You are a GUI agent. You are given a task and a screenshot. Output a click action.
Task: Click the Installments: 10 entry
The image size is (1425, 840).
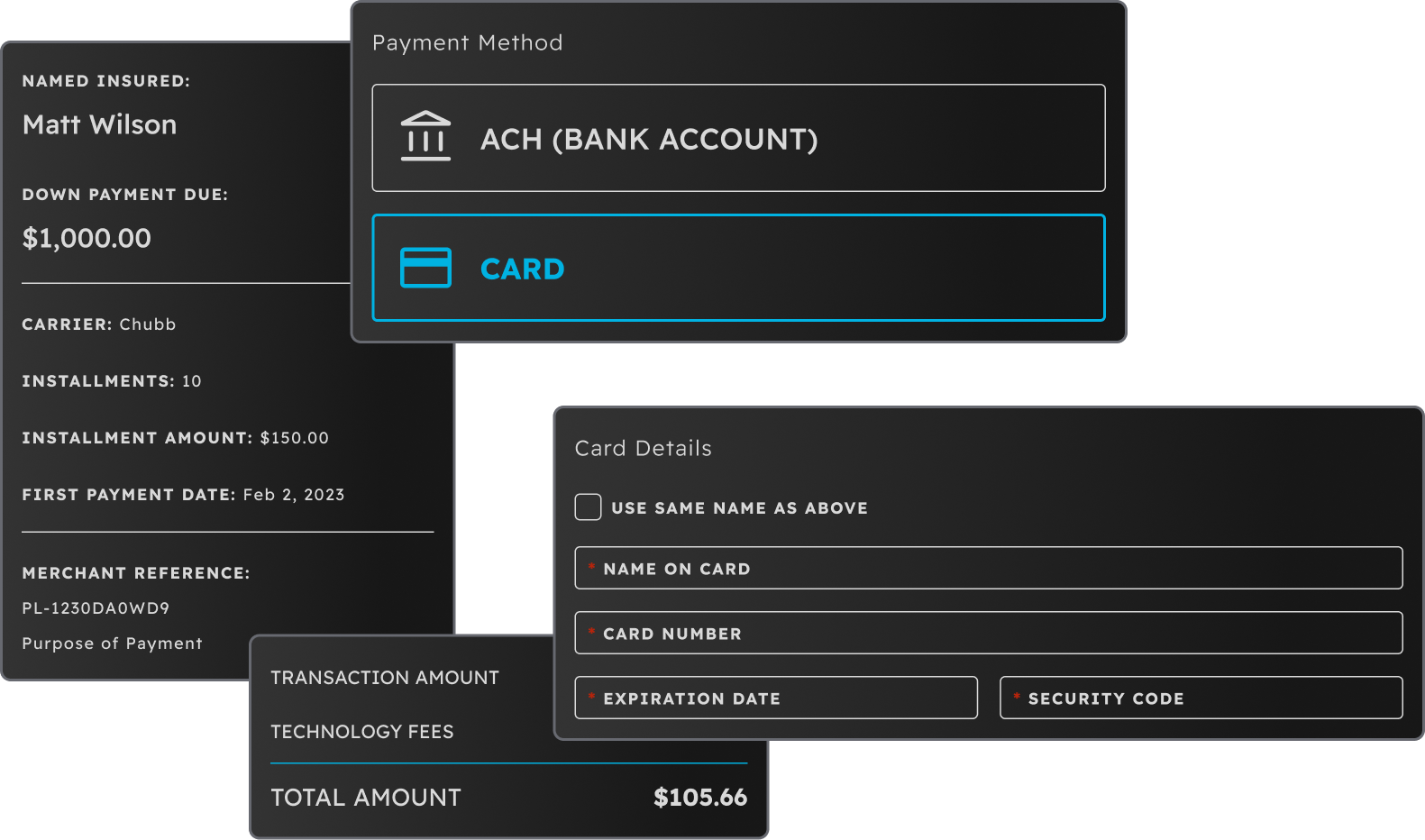(112, 381)
